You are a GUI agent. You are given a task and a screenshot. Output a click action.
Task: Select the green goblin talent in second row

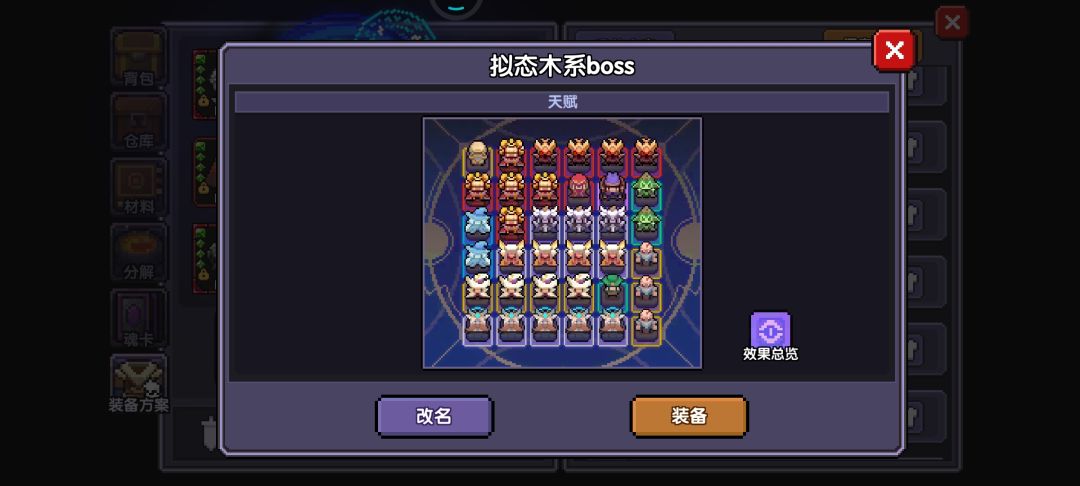tap(646, 192)
